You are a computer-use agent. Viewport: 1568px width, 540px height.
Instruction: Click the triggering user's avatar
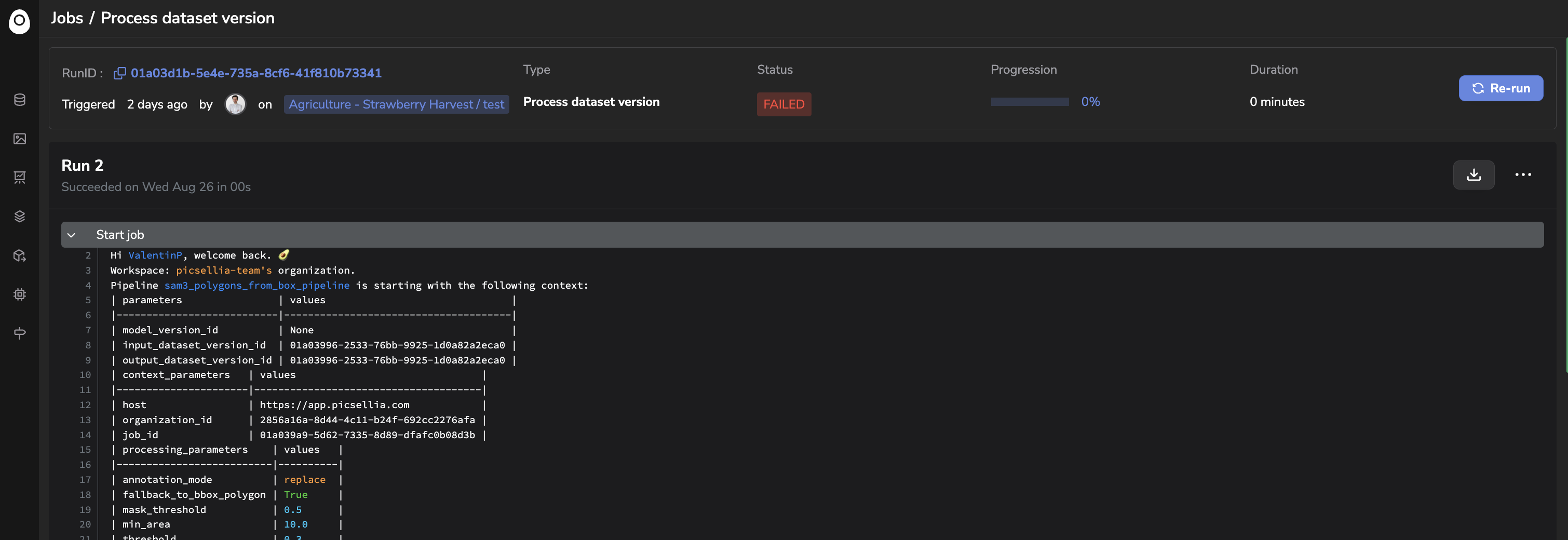[236, 104]
